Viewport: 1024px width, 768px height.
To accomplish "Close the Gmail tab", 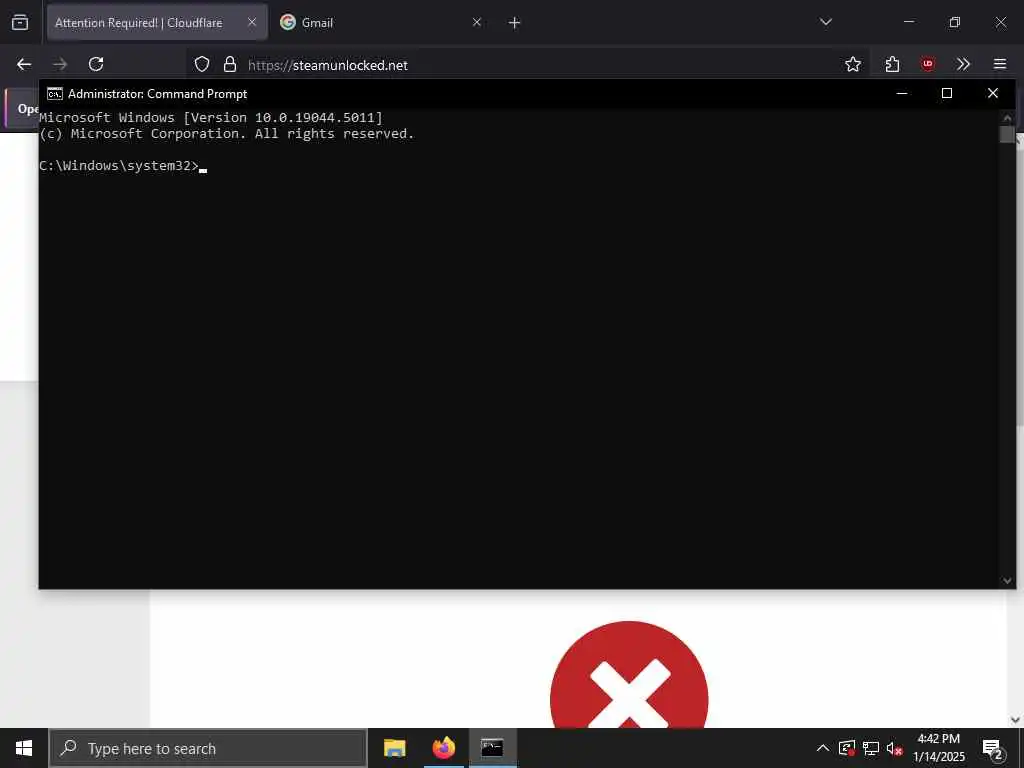I will pos(477,22).
